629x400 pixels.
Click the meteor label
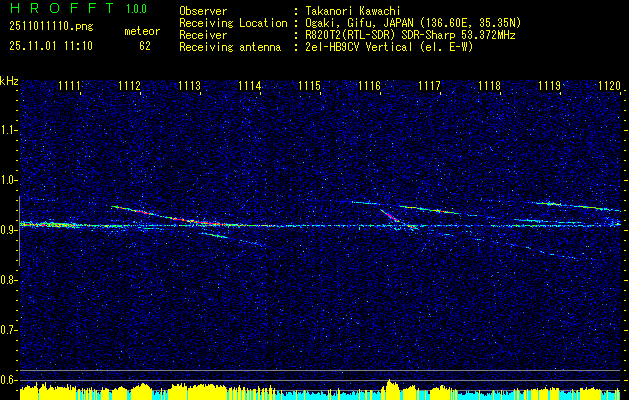[x=142, y=31]
